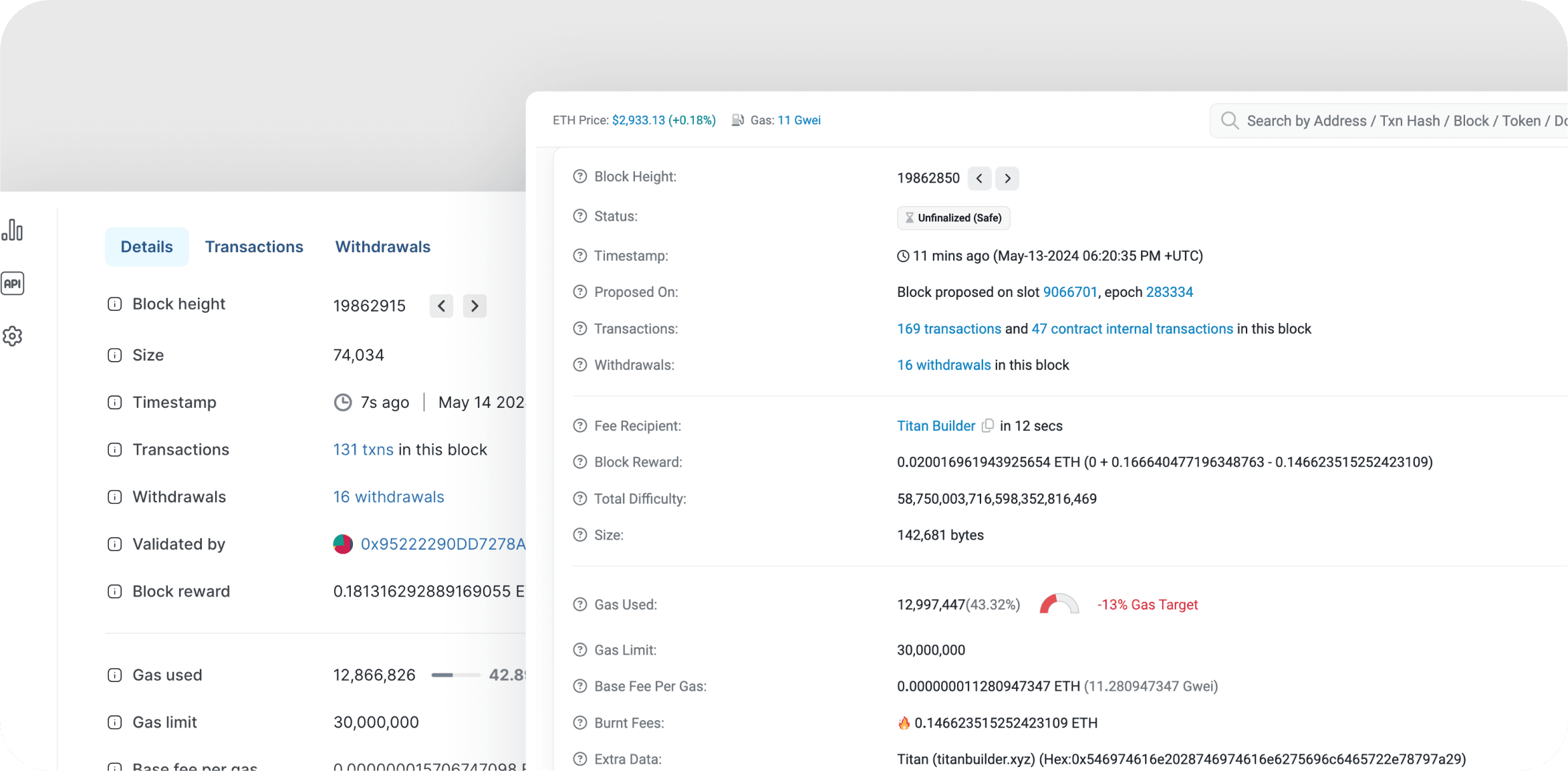Go to previous block from 19862915
Viewport: 1568px width, 771px height.
pos(441,306)
